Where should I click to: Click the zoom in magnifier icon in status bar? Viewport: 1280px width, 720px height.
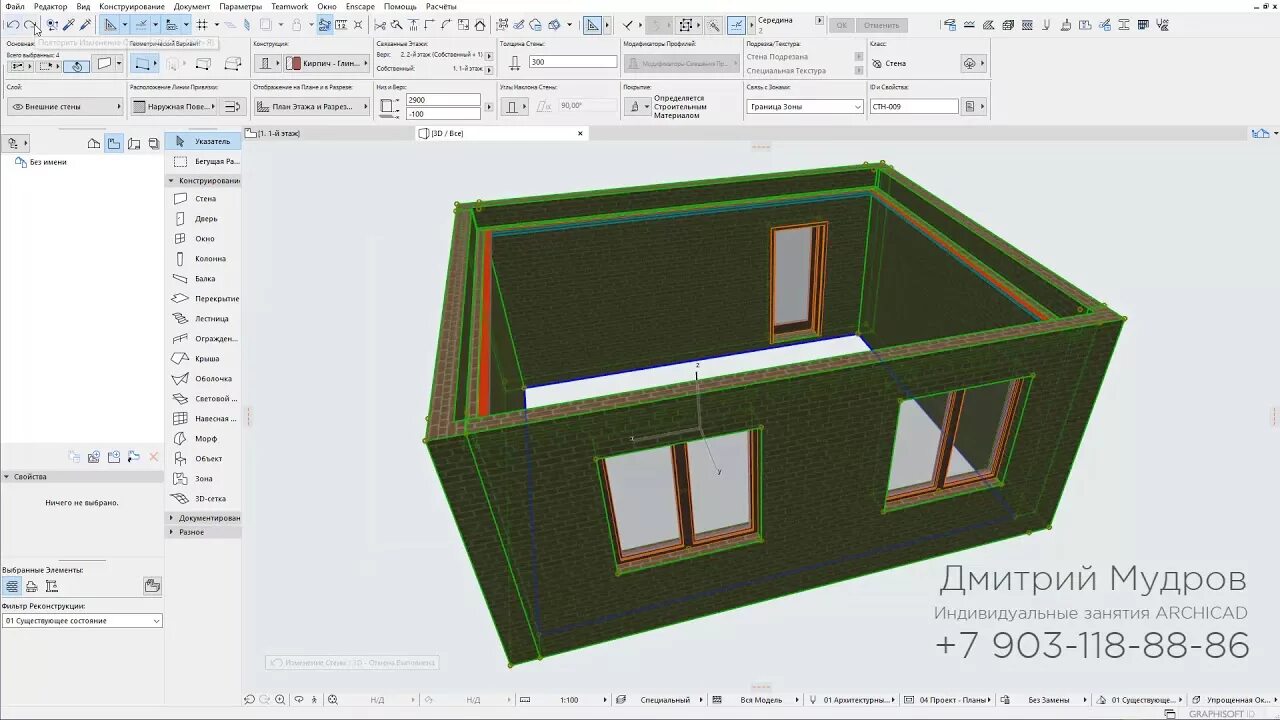click(x=280, y=700)
